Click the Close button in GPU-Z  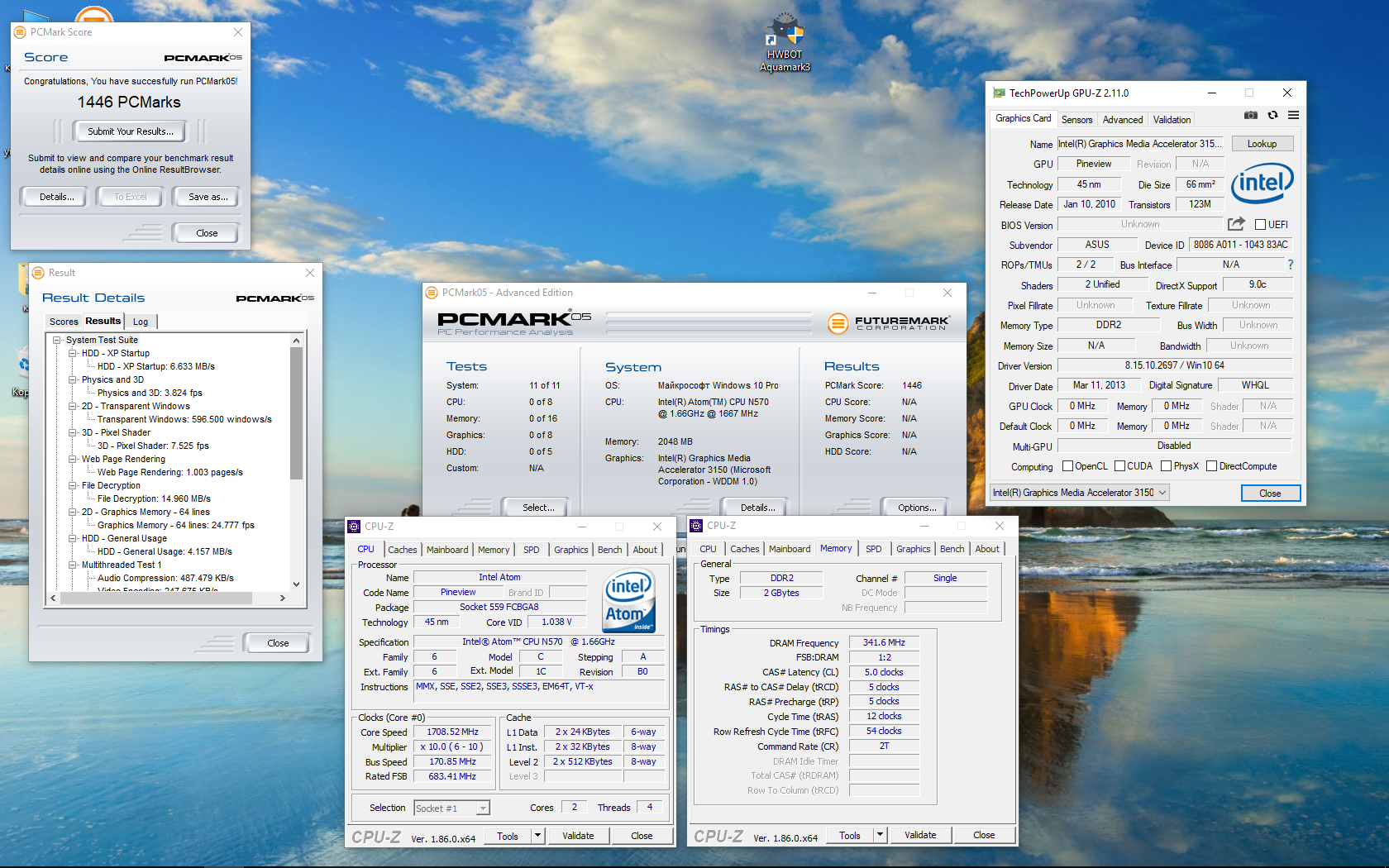(x=1270, y=494)
